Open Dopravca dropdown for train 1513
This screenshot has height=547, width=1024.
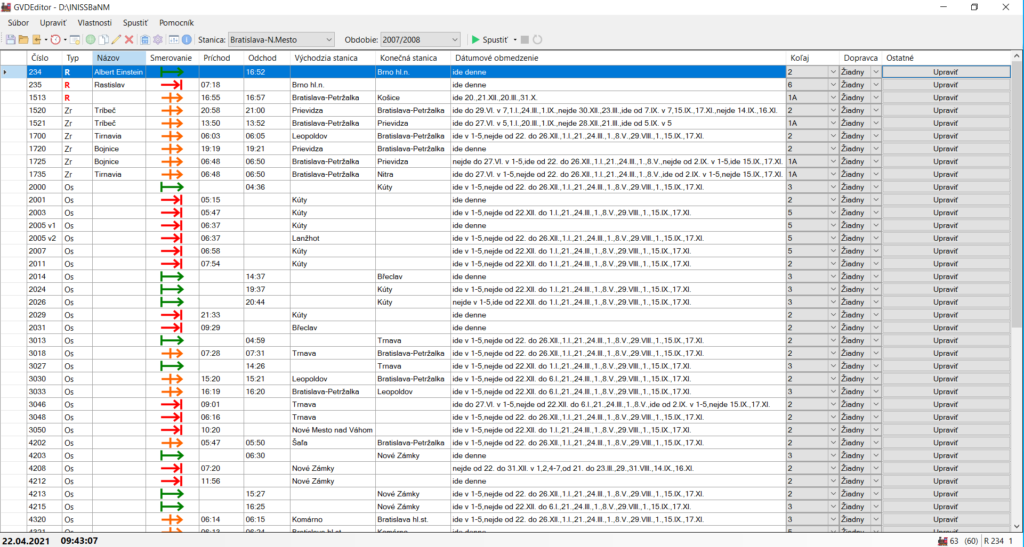coord(876,98)
